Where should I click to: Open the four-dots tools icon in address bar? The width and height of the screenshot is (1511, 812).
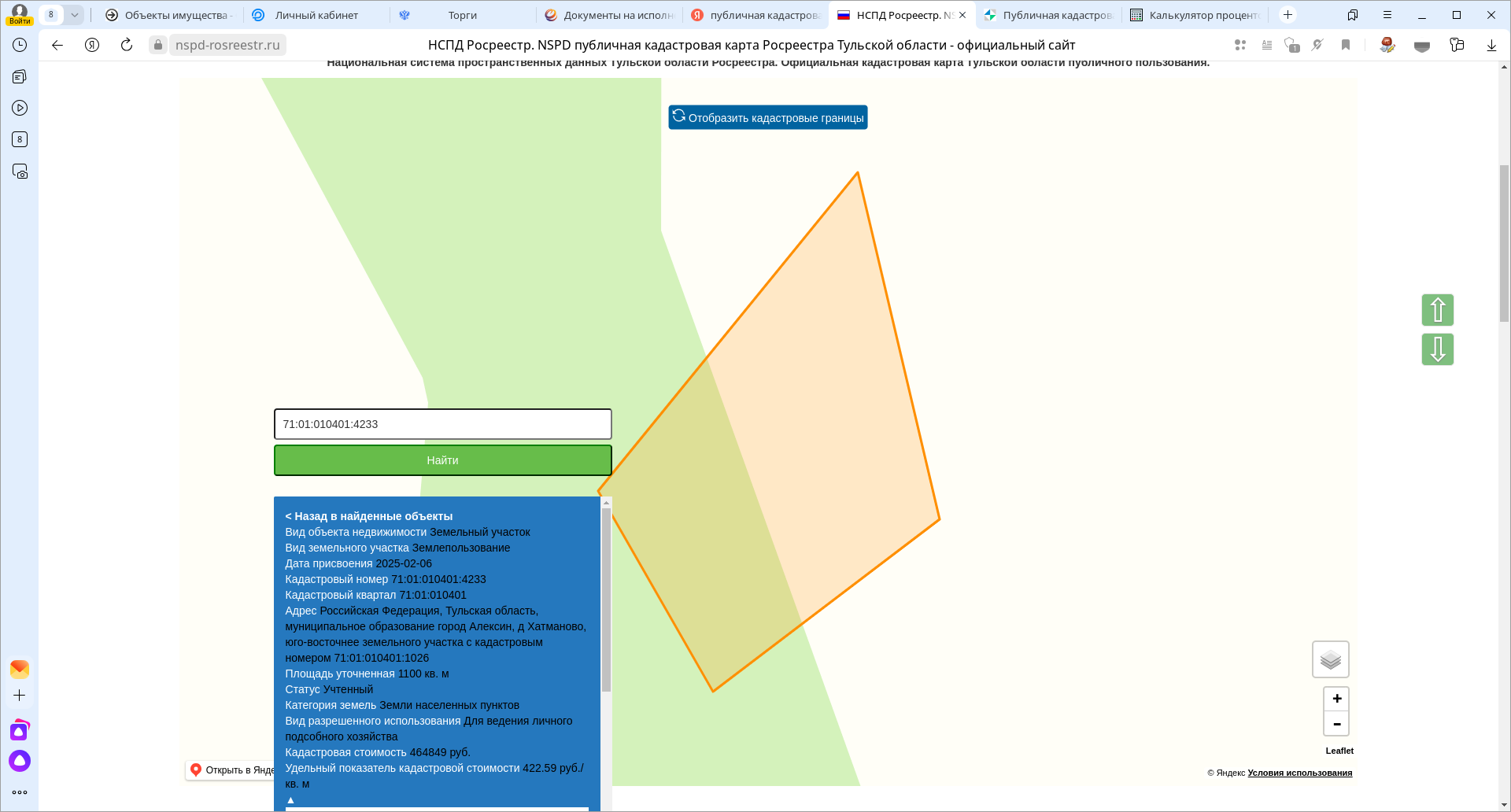[x=1240, y=45]
